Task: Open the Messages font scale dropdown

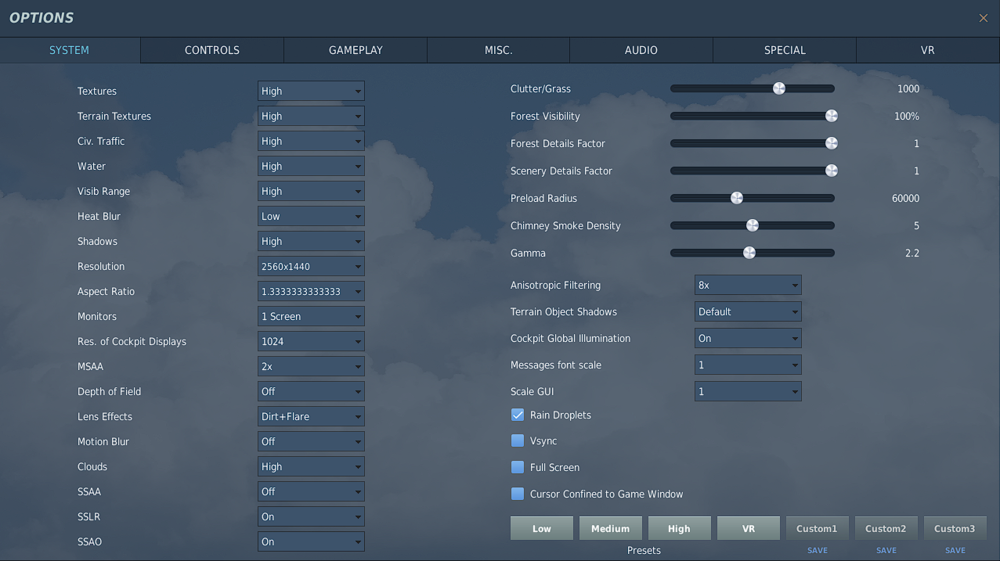Action: (x=747, y=365)
